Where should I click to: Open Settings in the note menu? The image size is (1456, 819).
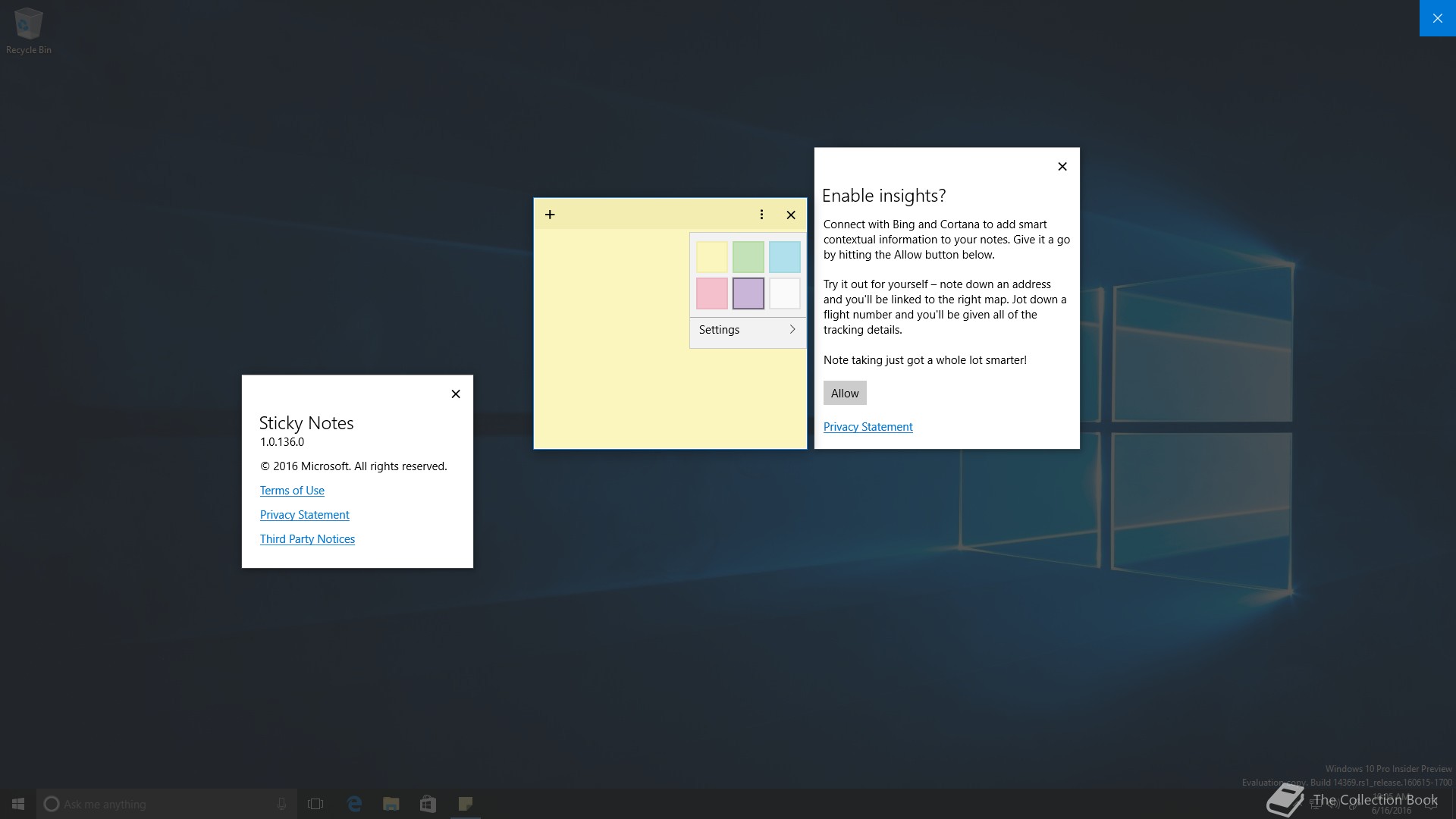(x=748, y=330)
